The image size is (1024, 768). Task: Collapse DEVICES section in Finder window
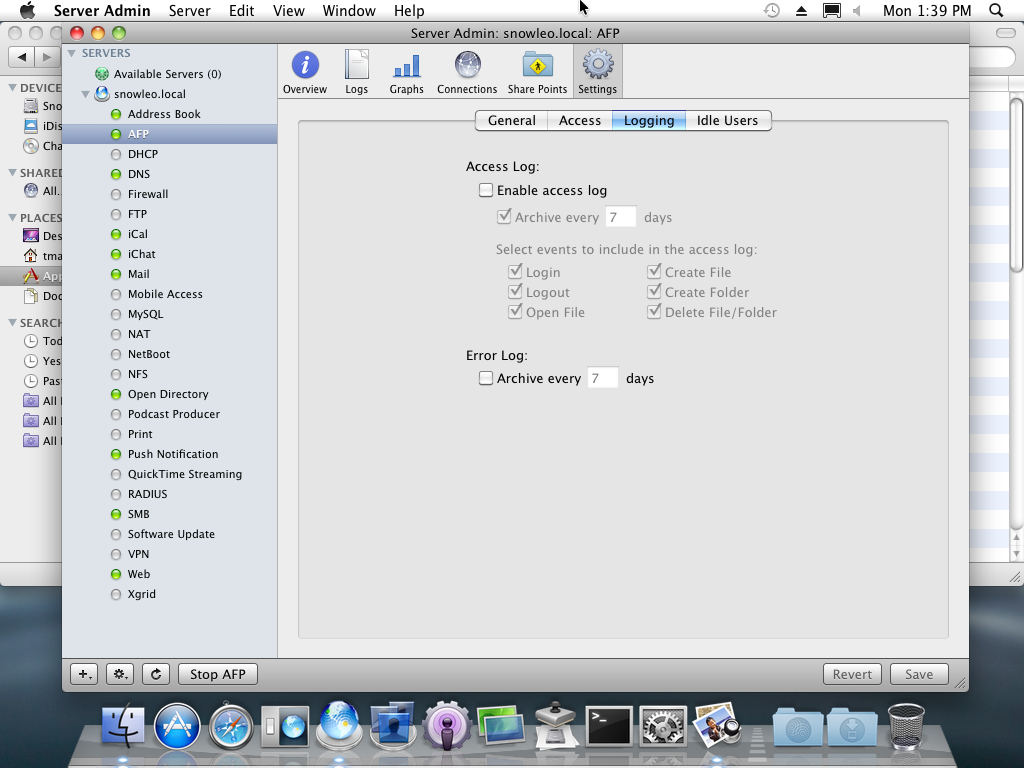pyautogui.click(x=12, y=88)
